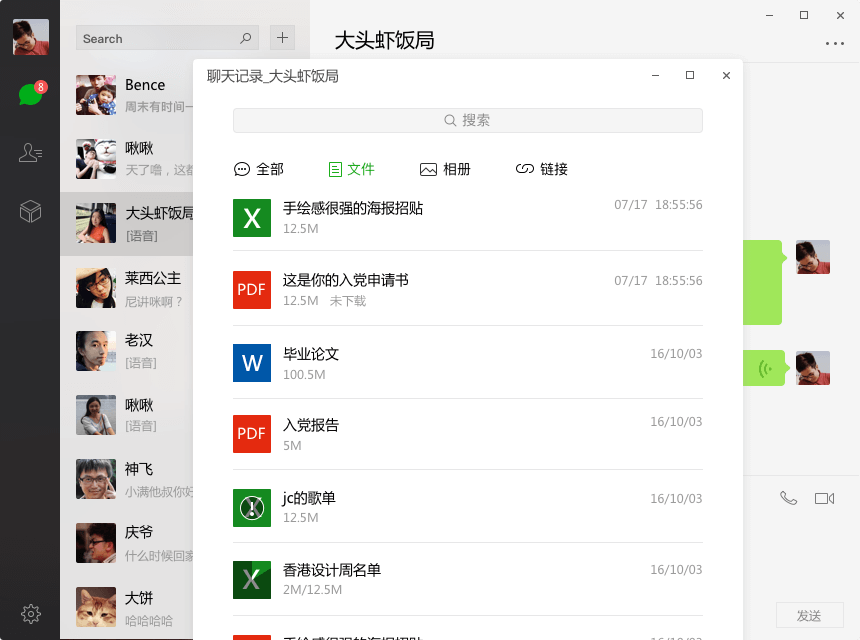Open the favorites cube icon in sidebar
Viewport: 860px width, 640px height.
(x=30, y=211)
